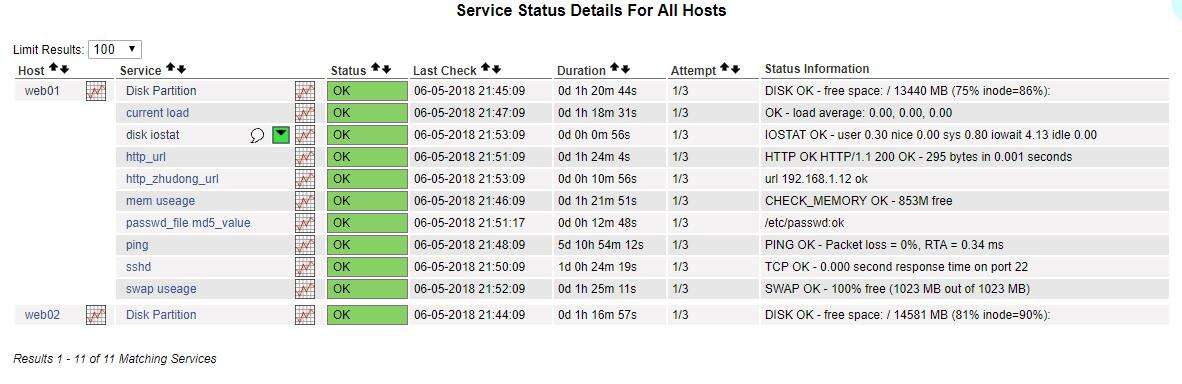Sort the Status column descending with the down arrow
The height and width of the screenshot is (384, 1182).
[387, 69]
